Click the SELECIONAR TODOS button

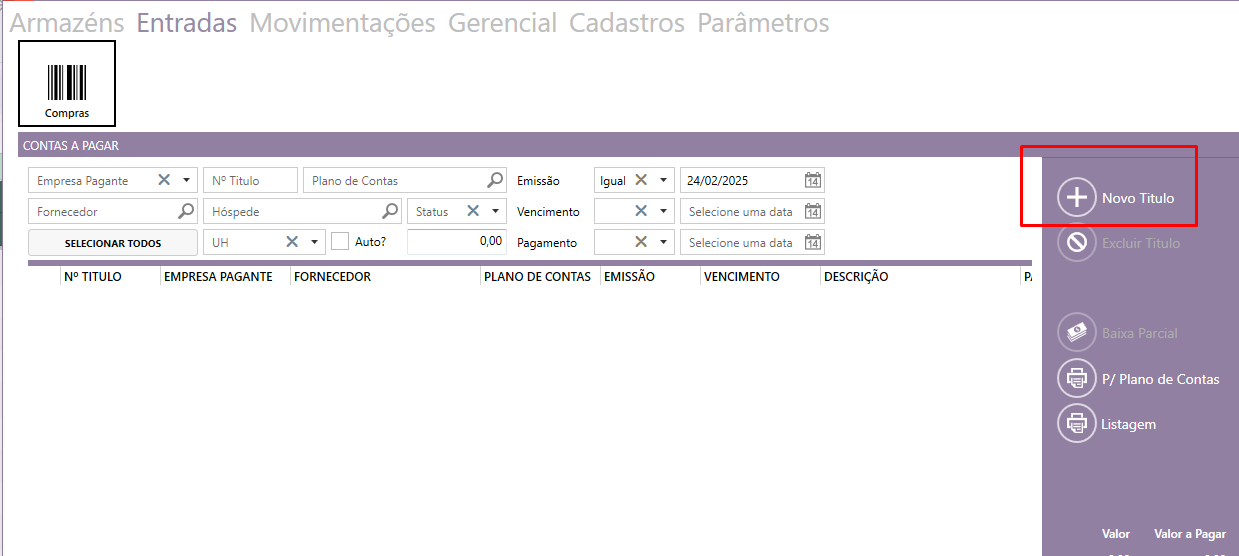113,243
